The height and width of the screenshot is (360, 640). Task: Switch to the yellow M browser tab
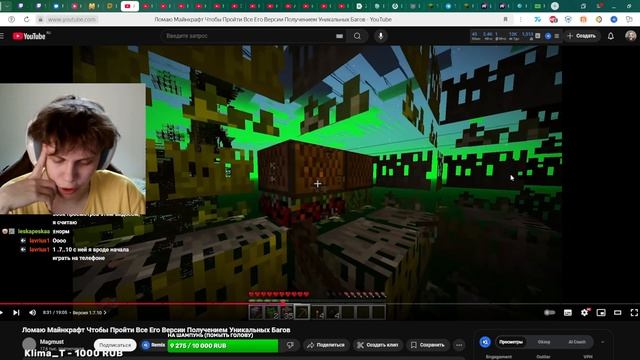pyautogui.click(x=92, y=6)
